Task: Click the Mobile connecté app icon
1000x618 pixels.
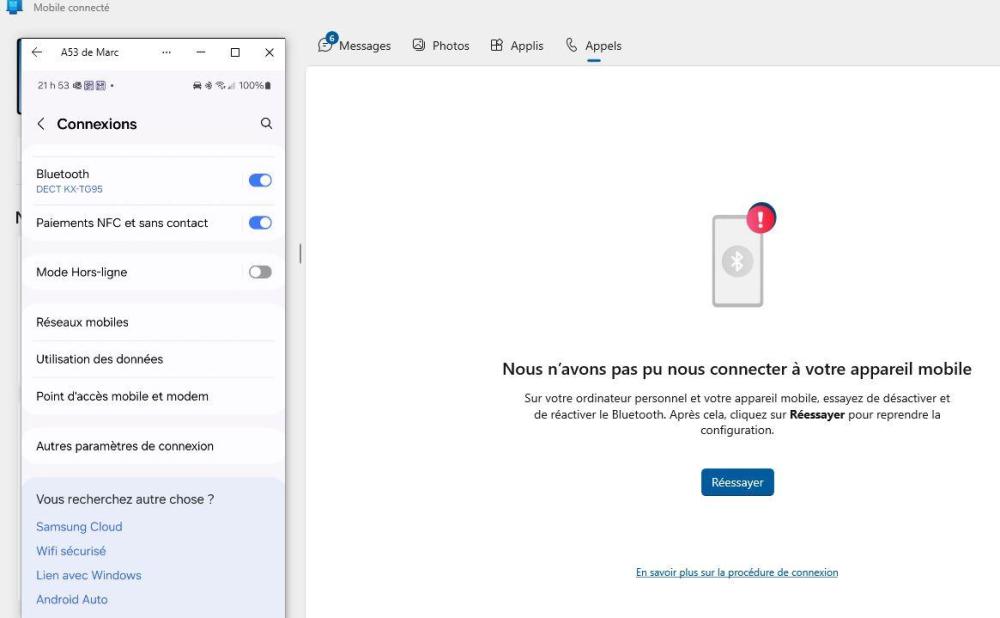Action: click(x=14, y=8)
